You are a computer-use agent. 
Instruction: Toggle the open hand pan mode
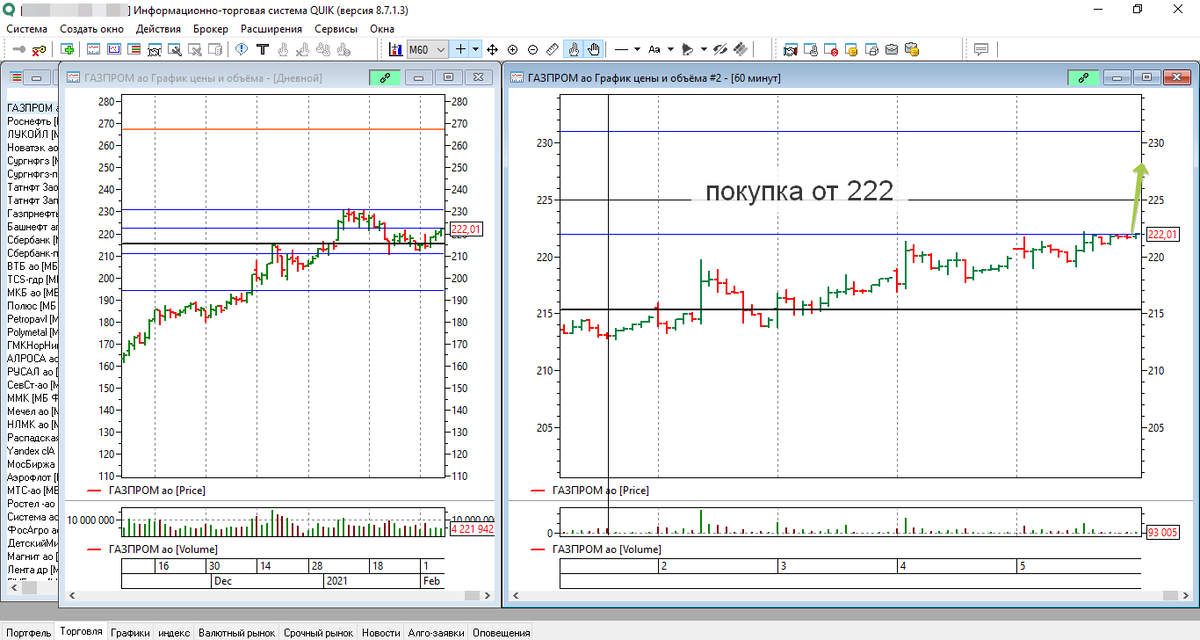coord(594,49)
